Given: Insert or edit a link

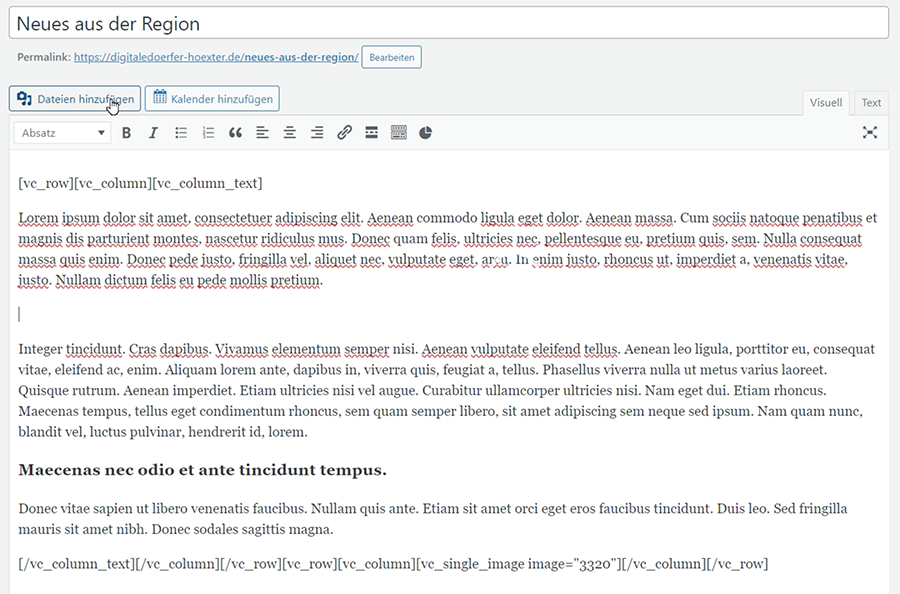Looking at the screenshot, I should click(344, 133).
